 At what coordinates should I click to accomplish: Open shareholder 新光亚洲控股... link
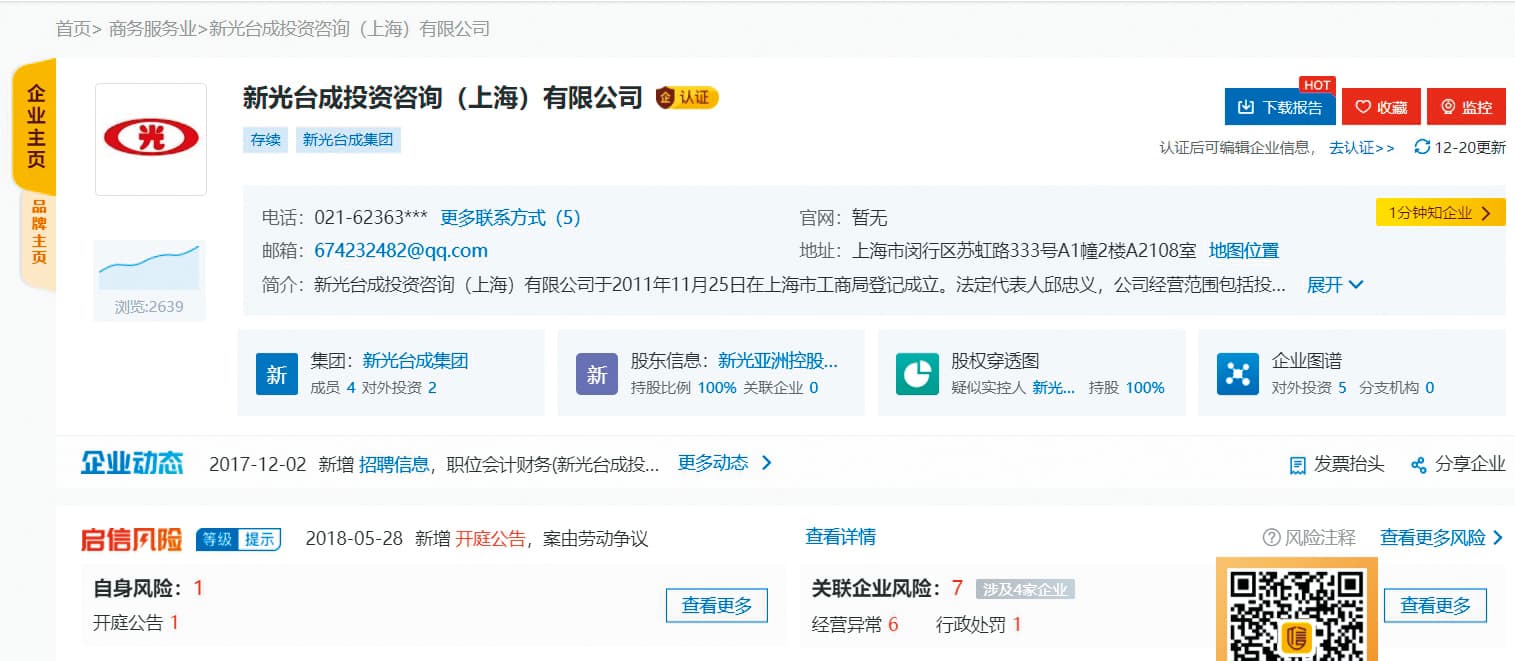778,361
